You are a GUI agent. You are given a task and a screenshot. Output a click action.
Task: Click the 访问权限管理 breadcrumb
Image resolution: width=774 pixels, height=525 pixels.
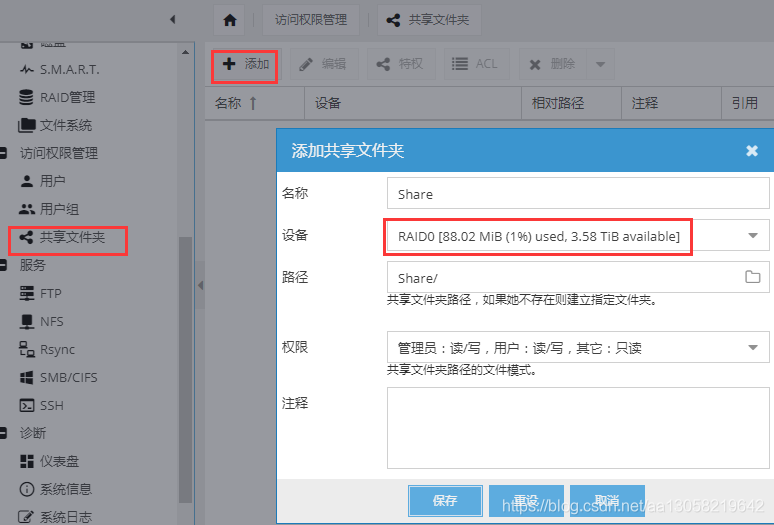pos(311,20)
